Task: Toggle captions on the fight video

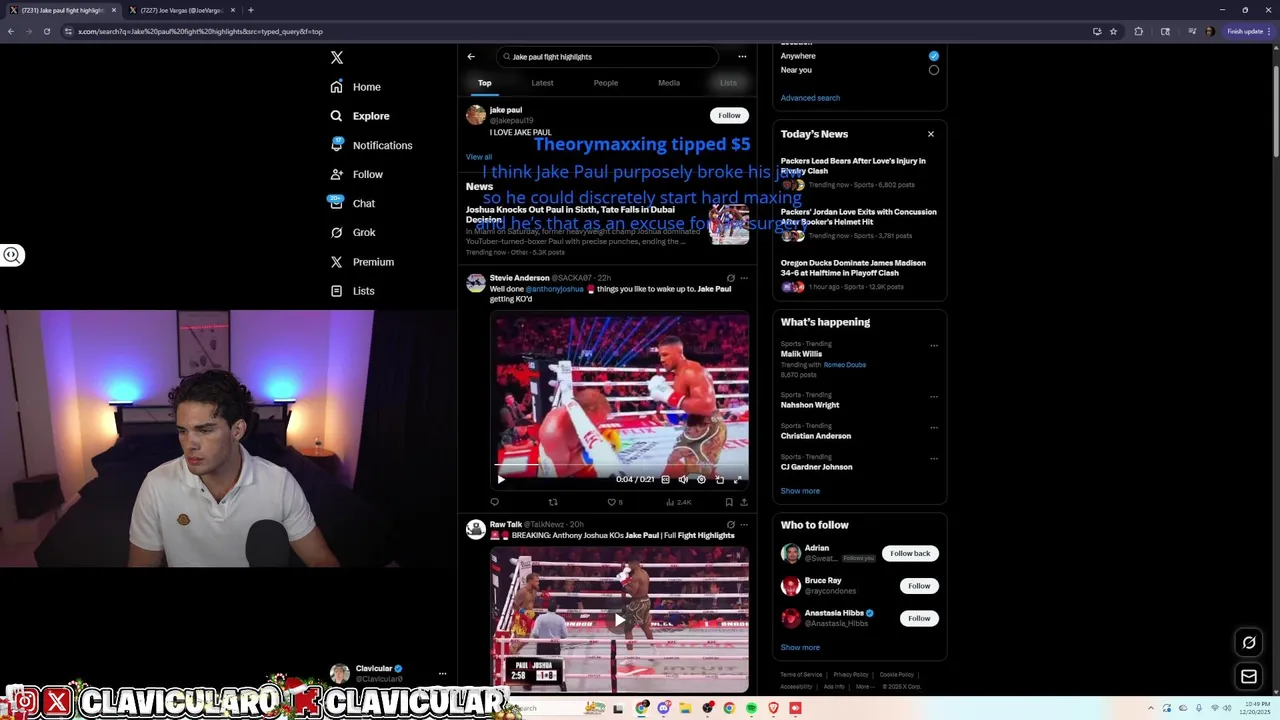Action: point(665,479)
